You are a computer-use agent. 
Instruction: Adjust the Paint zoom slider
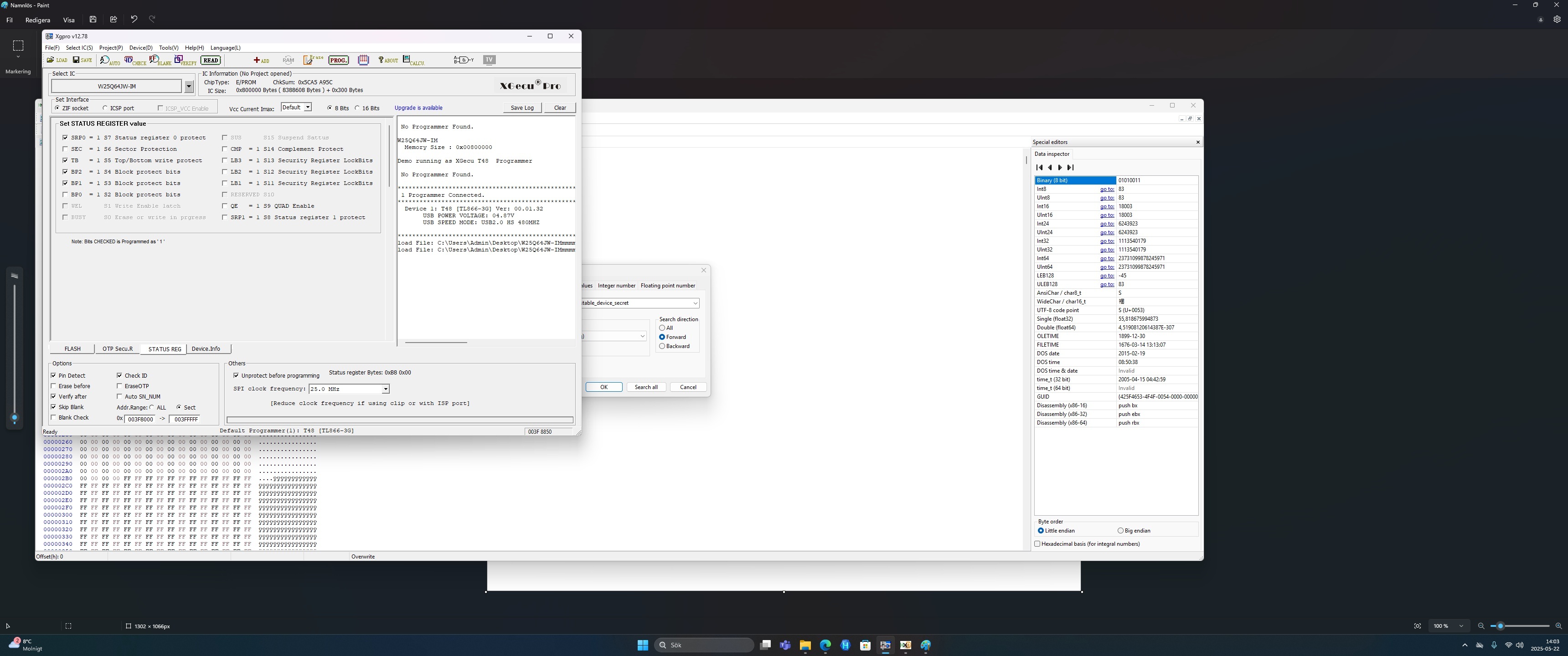pos(1501,625)
